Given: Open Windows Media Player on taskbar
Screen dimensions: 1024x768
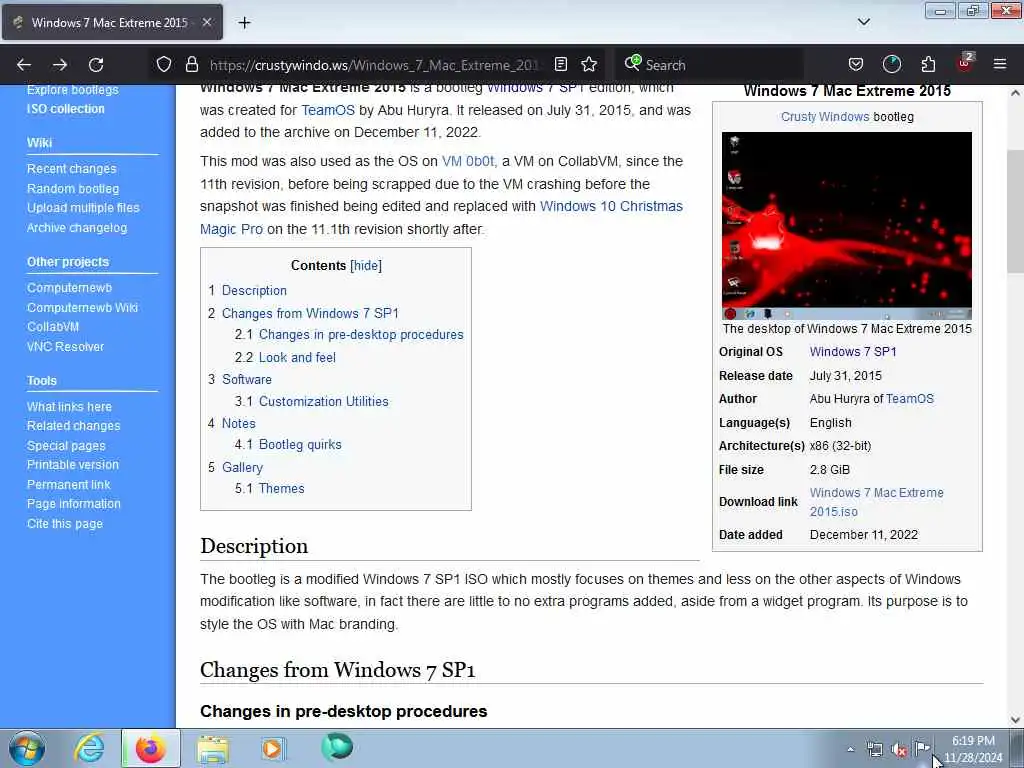Looking at the screenshot, I should [272, 748].
